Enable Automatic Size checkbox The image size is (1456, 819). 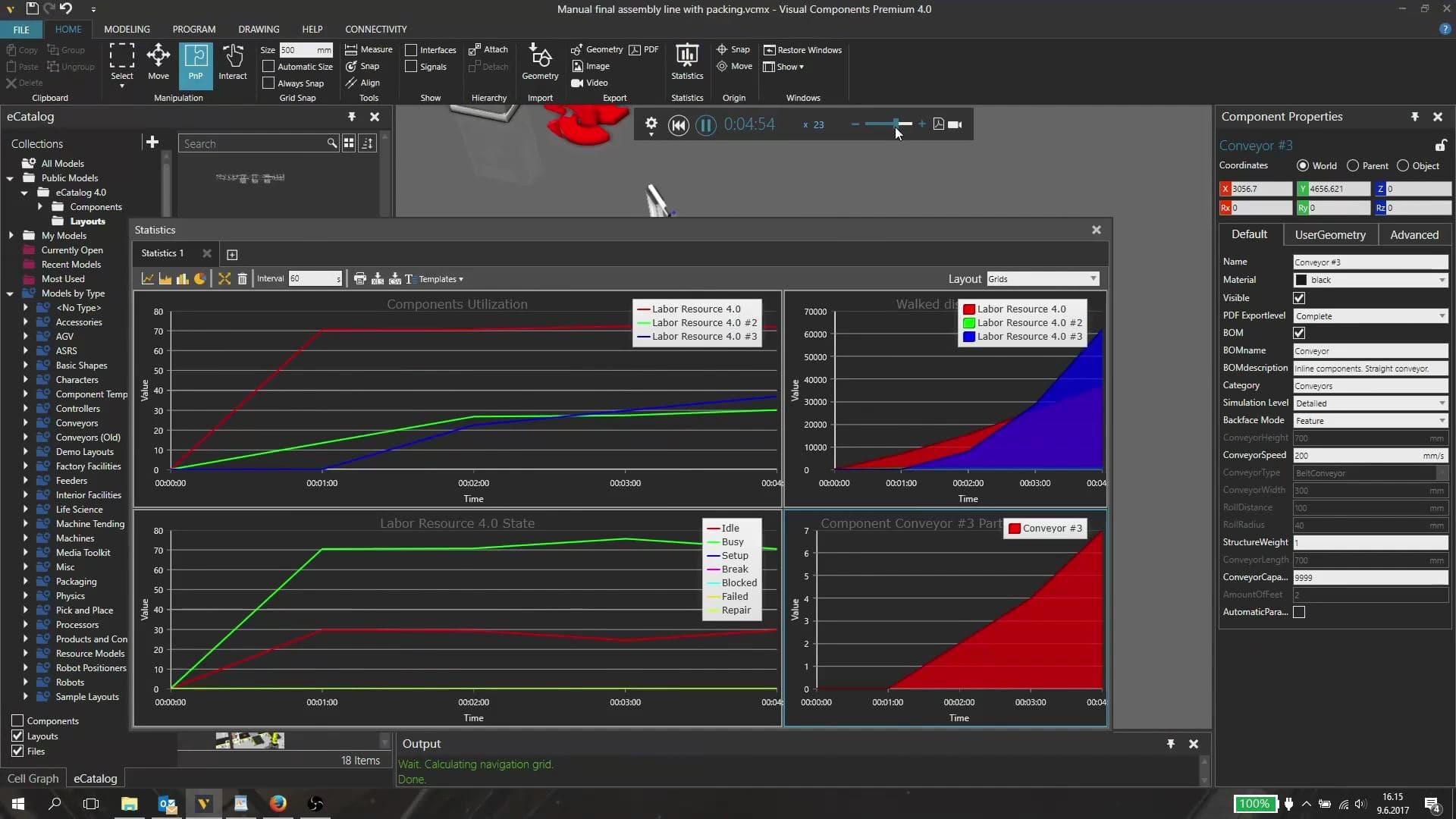coord(268,67)
